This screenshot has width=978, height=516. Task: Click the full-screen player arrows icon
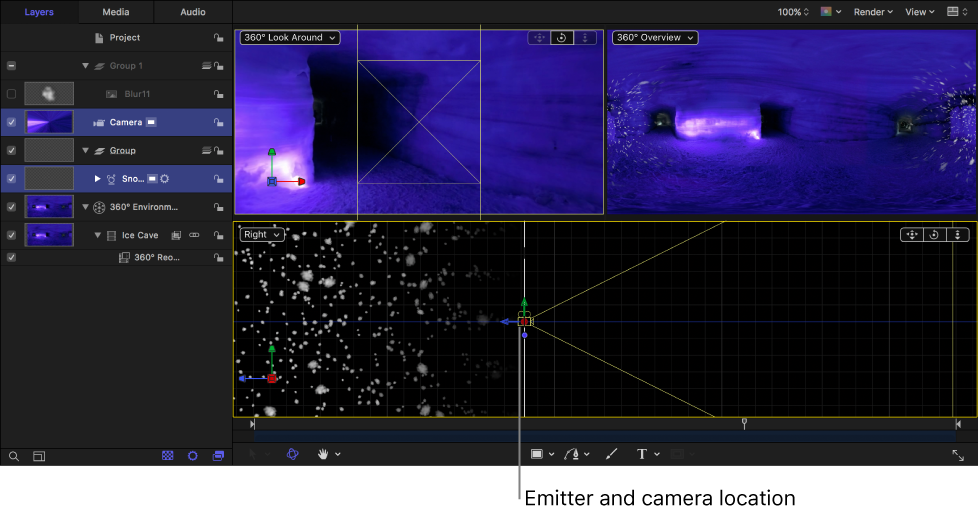(958, 455)
